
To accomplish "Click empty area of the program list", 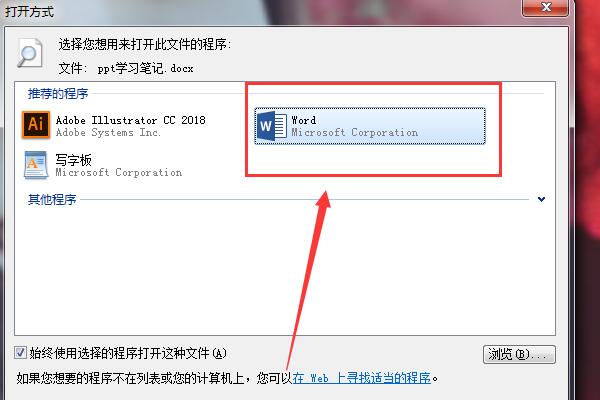I will click(x=285, y=268).
